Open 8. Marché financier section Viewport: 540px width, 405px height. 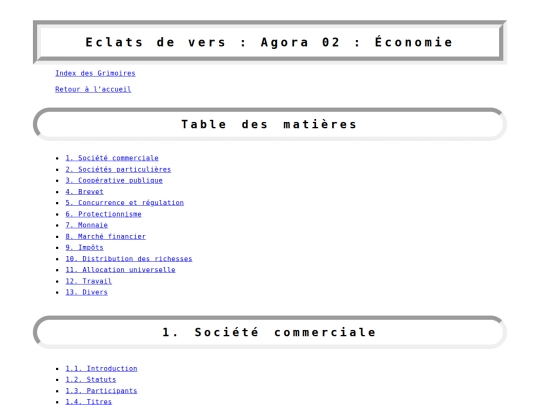pyautogui.click(x=105, y=237)
